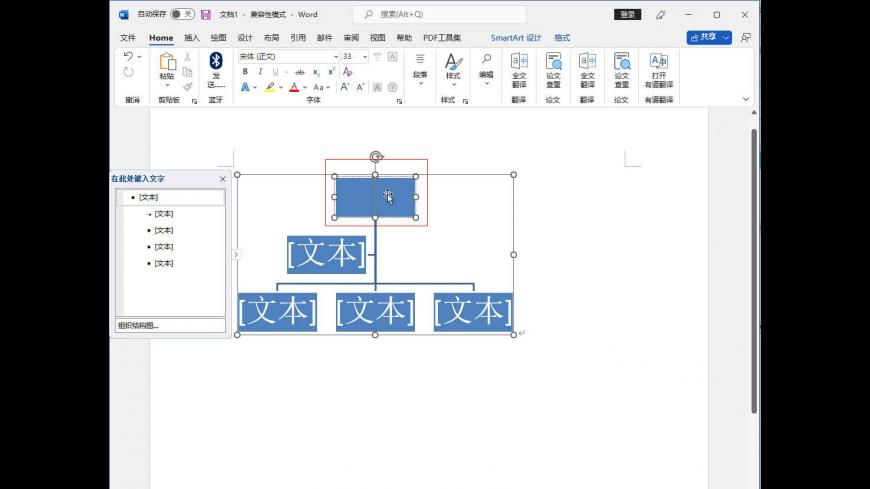This screenshot has height=489, width=870.
Task: Open the SmartArt 设计 tab
Action: [515, 38]
